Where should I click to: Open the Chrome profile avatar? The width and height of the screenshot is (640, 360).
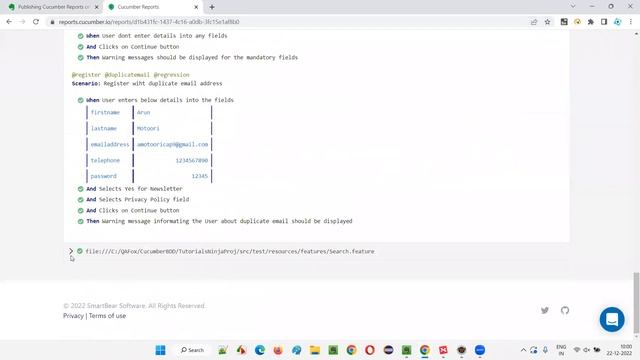[618, 22]
